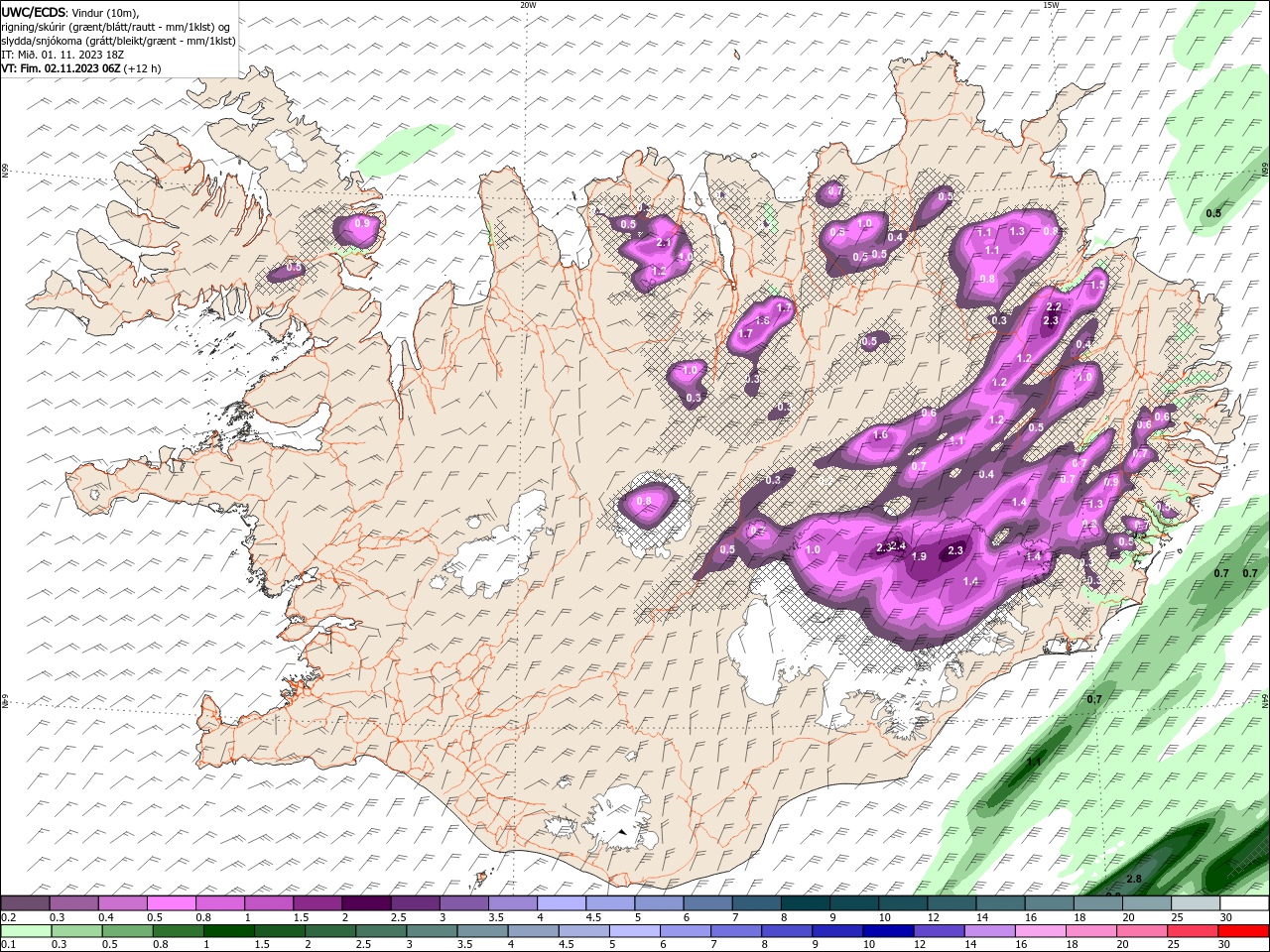
Task: Select the bottom-row legend swatch labeled 2
Action: coord(330,931)
